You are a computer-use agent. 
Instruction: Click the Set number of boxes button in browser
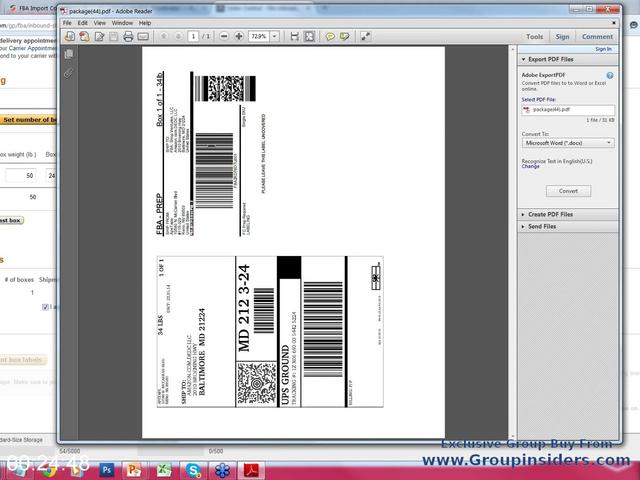click(x=28, y=120)
